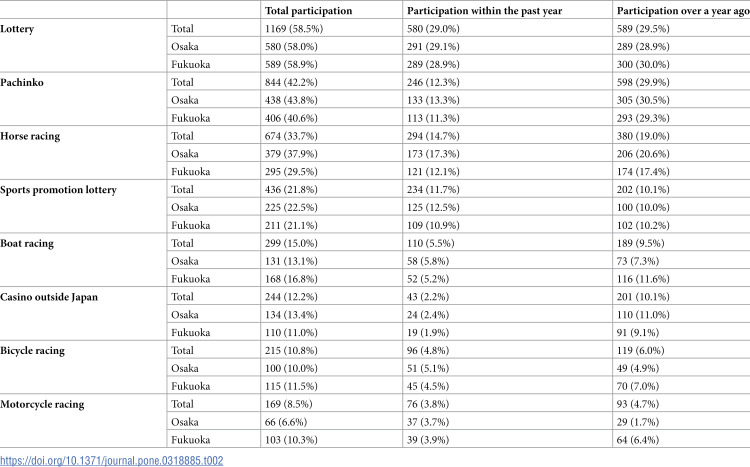Click the 294 (14.7%) Horse racing cell
This screenshot has width=750, height=467.
(x=433, y=136)
